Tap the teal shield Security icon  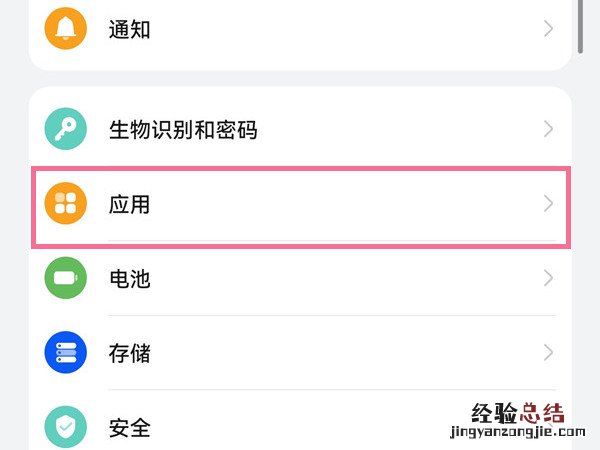(66, 427)
